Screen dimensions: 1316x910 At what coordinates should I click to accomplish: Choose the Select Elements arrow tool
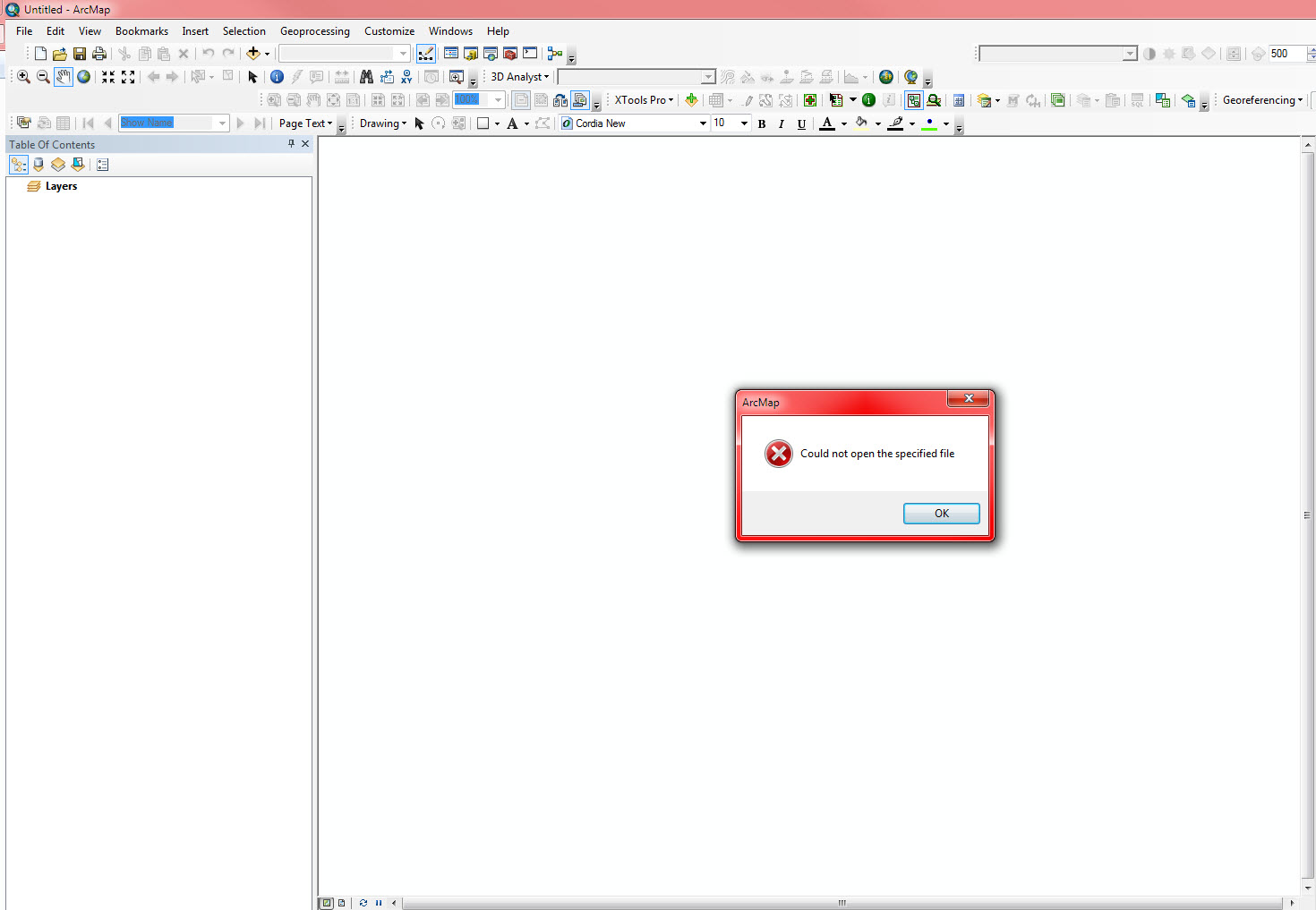252,77
